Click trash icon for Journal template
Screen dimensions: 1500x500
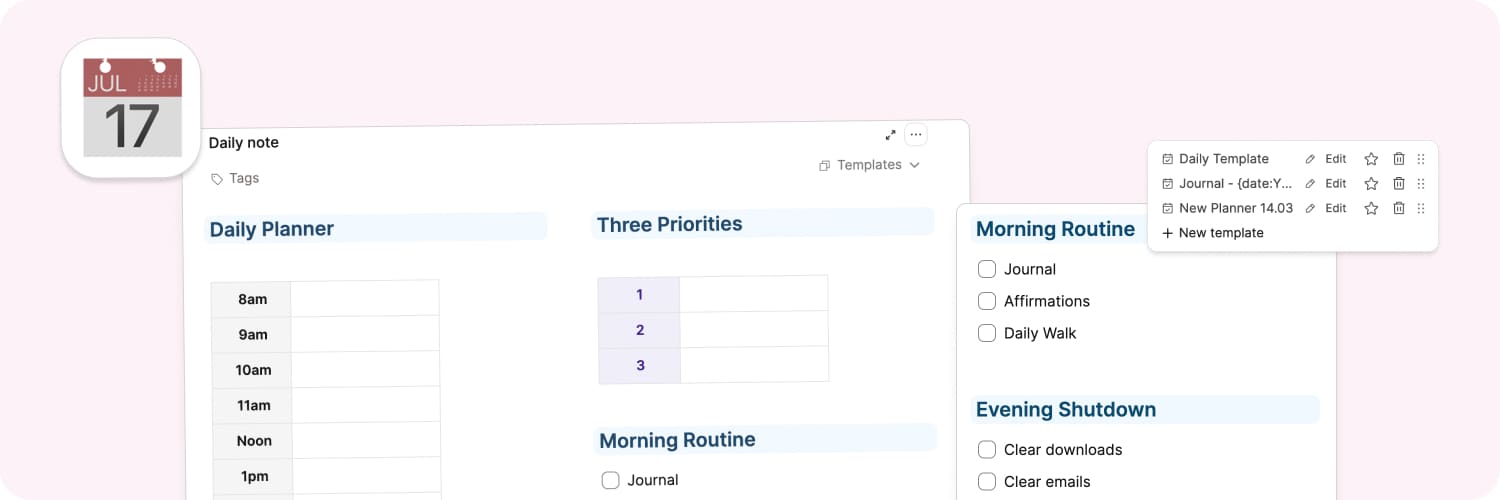point(1399,184)
